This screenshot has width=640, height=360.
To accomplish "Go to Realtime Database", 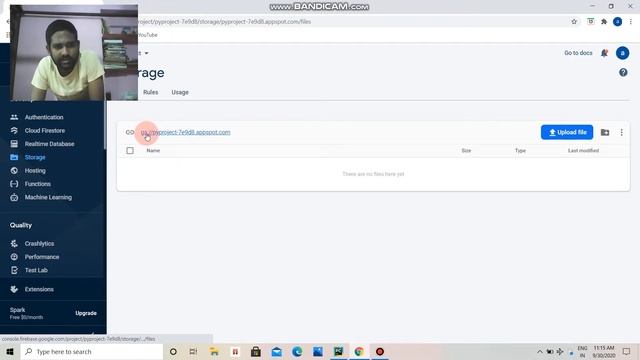I will click(x=49, y=144).
